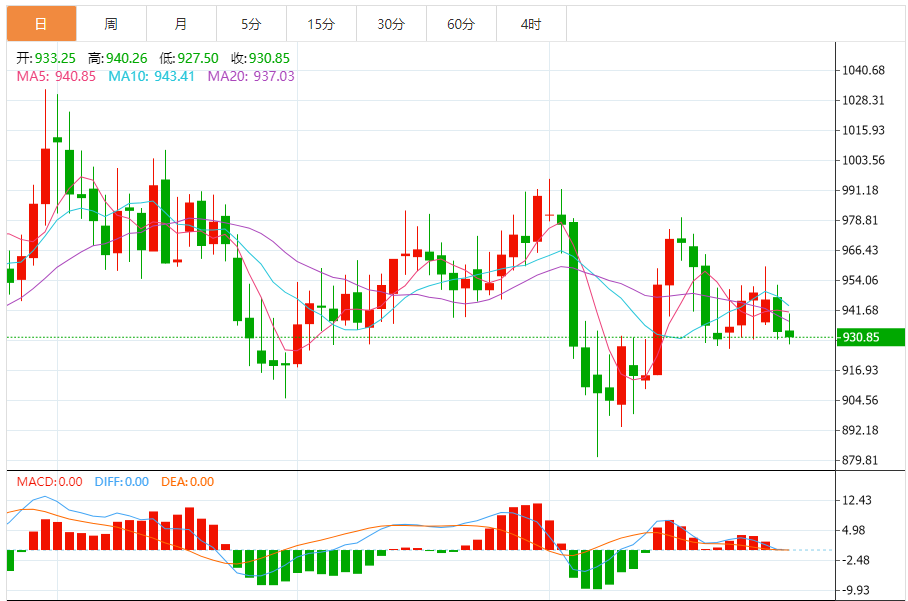
Task: Click the 1003.56 price axis label
Action: [x=863, y=160]
